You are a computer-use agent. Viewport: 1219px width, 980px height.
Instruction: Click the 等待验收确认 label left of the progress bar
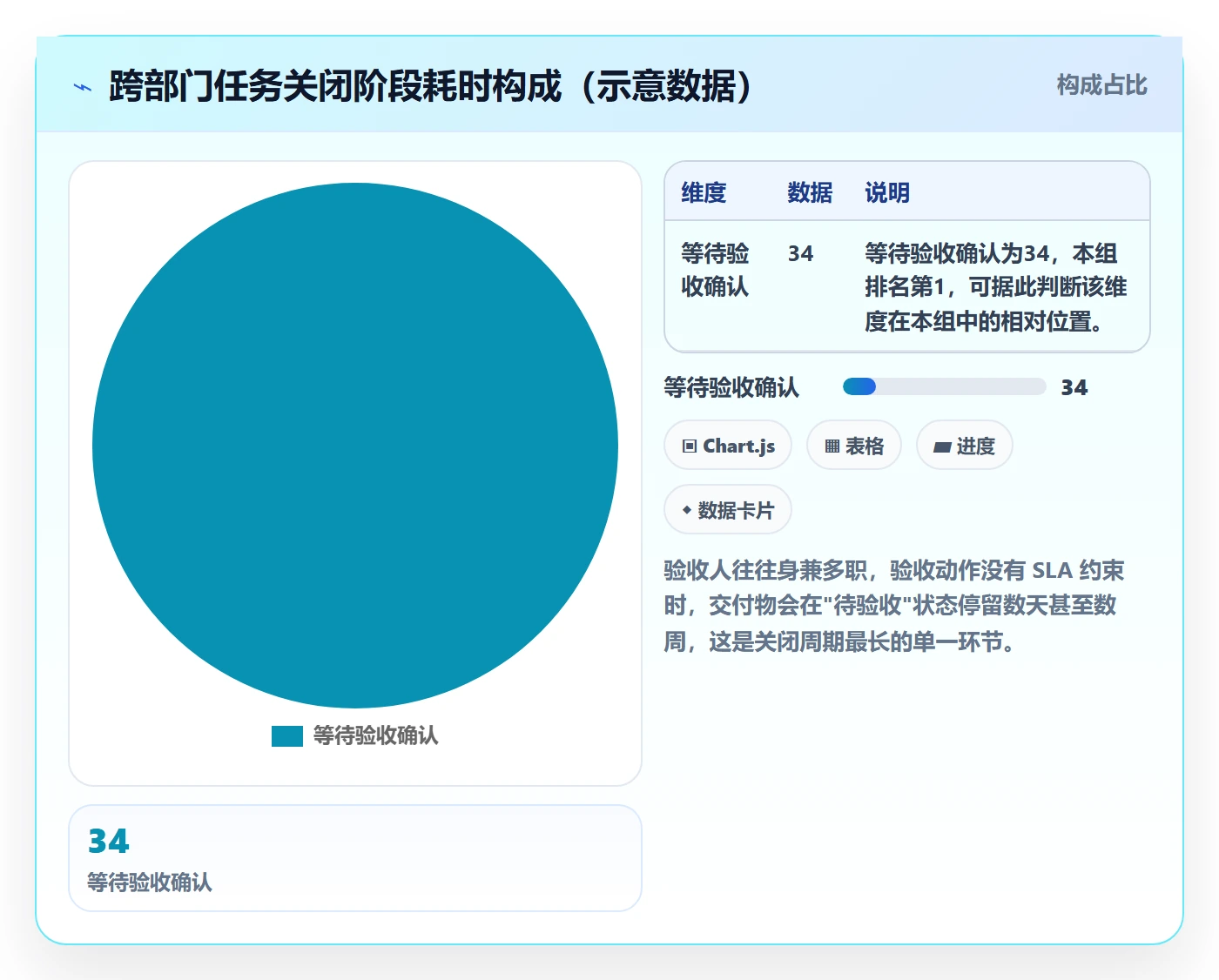click(x=731, y=387)
